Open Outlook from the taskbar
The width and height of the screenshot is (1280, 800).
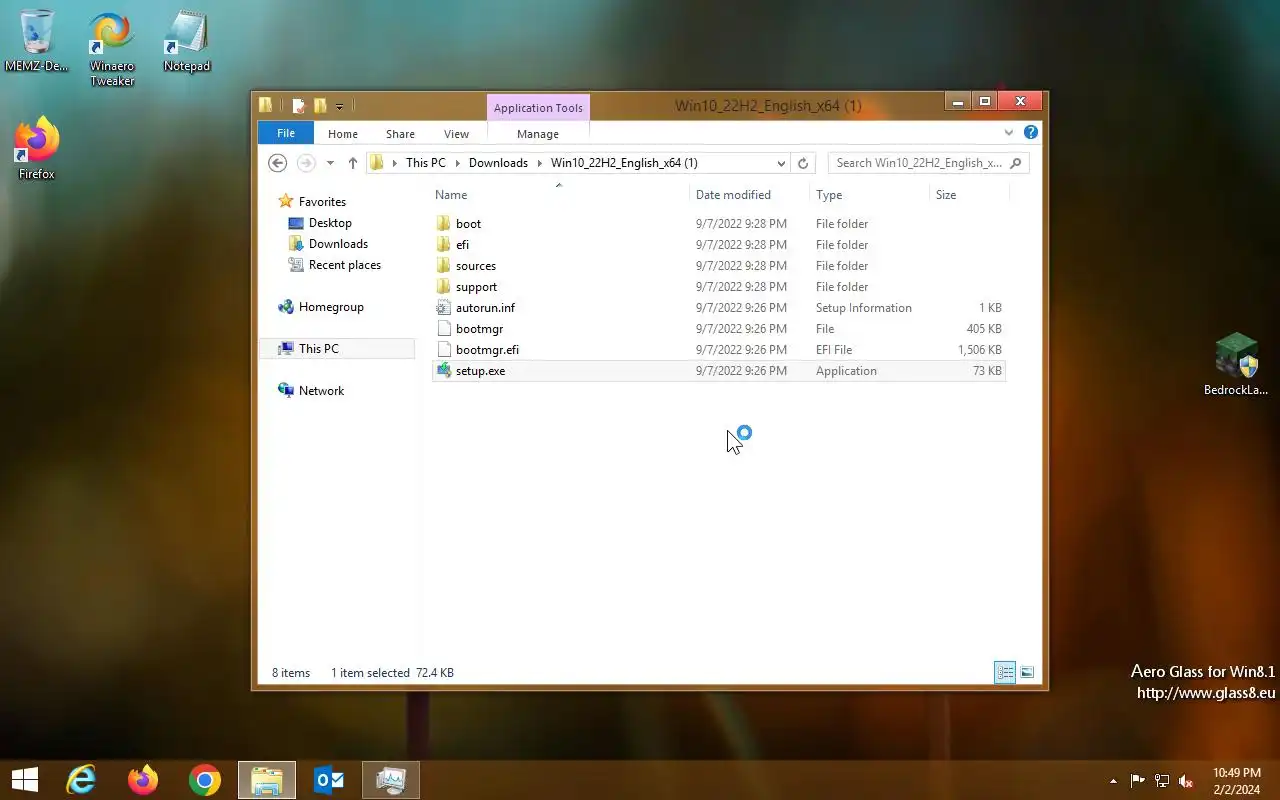pyautogui.click(x=329, y=780)
